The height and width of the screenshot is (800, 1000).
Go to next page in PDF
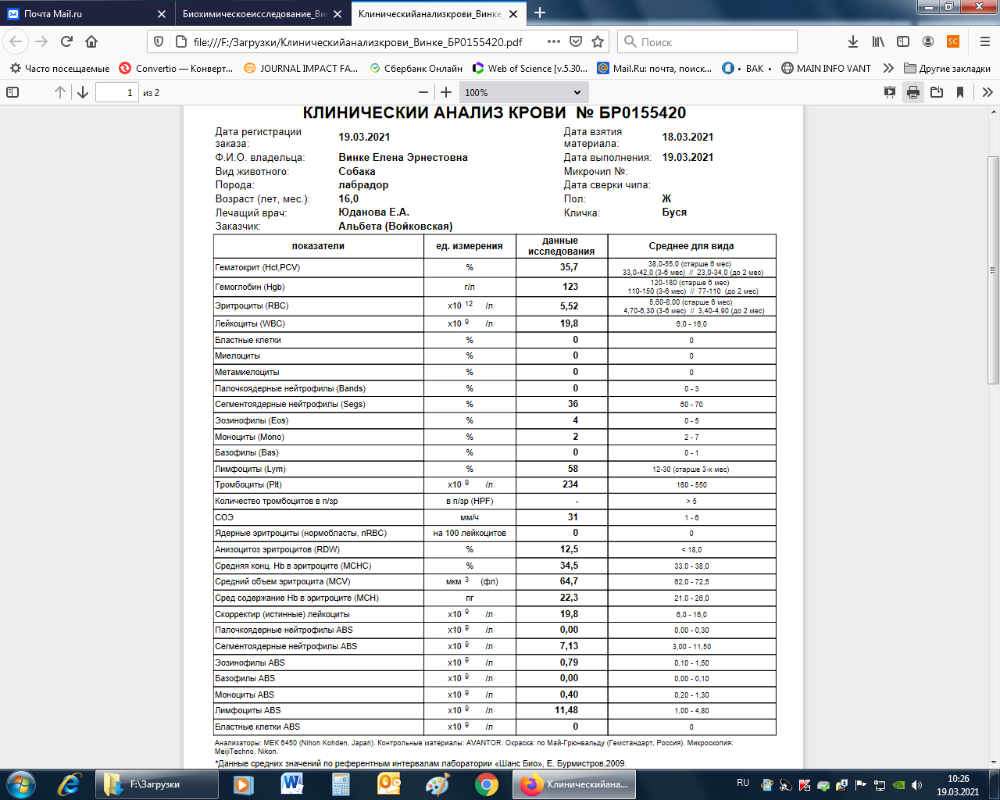click(82, 92)
